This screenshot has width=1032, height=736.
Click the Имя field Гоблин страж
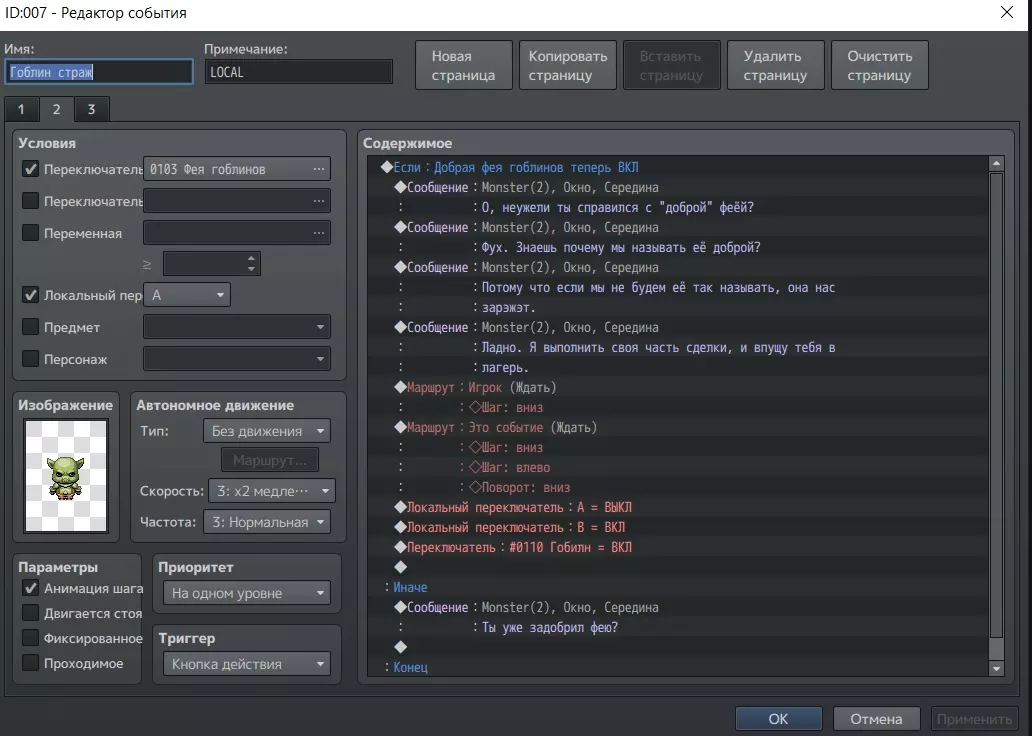(99, 72)
